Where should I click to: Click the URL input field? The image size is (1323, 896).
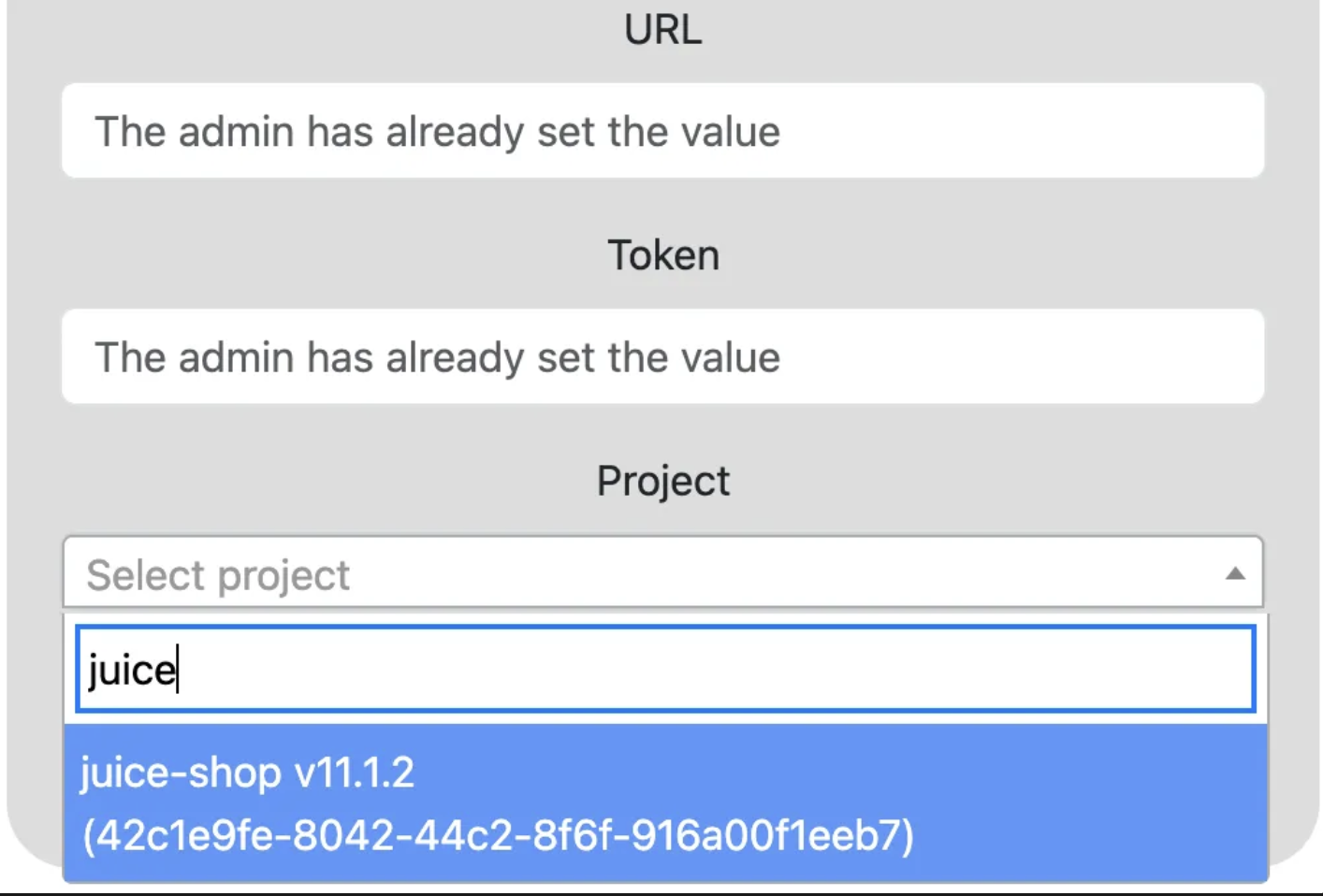pyautogui.click(x=662, y=131)
